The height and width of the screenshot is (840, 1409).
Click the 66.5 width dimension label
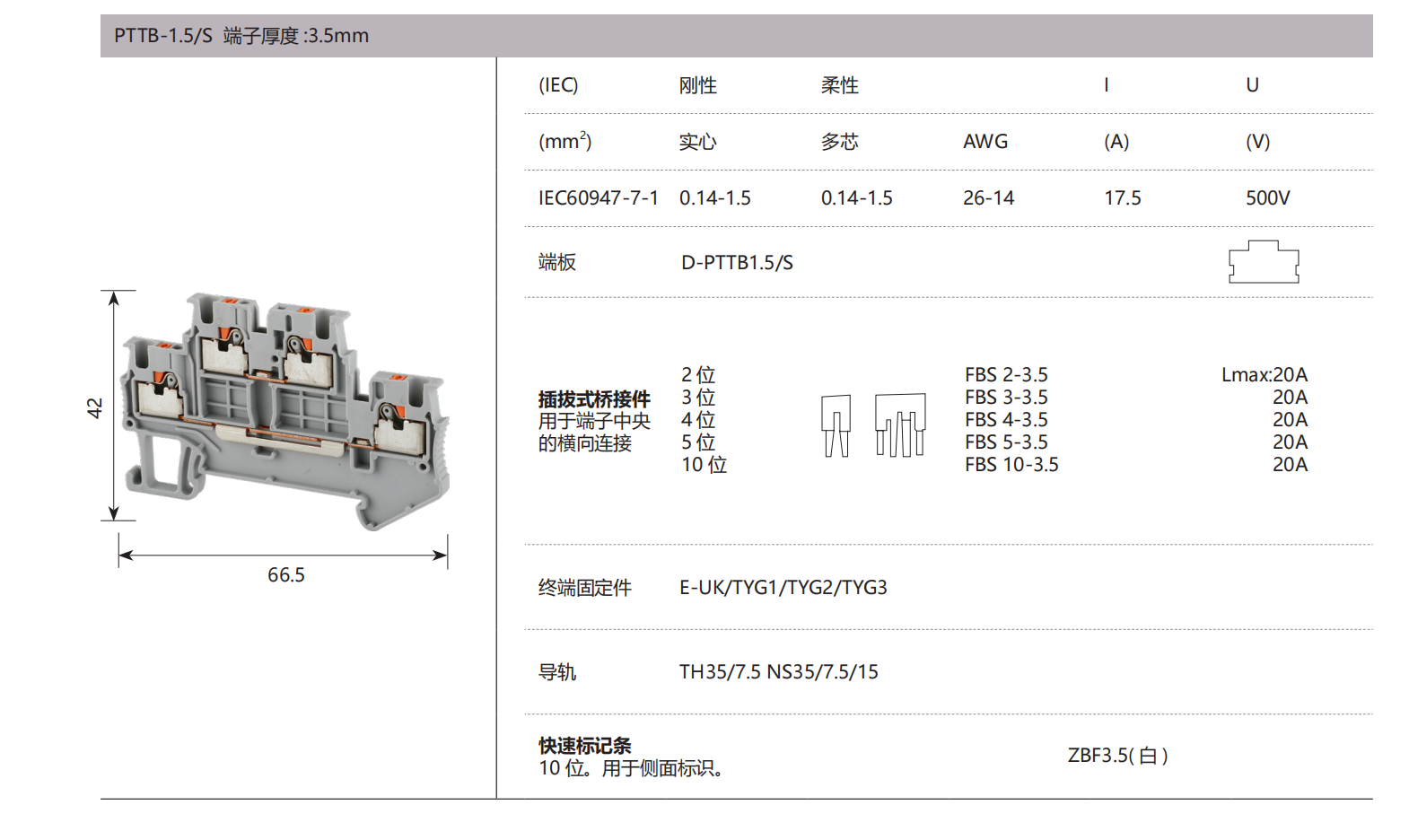[x=285, y=575]
